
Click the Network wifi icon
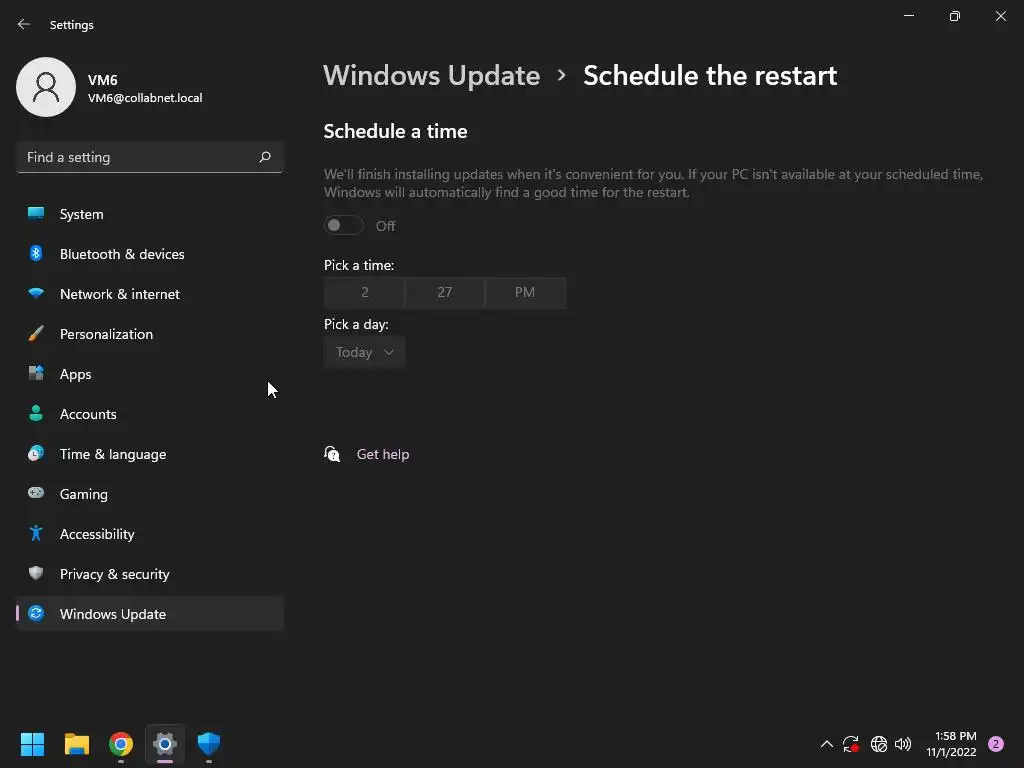pyautogui.click(x=36, y=293)
